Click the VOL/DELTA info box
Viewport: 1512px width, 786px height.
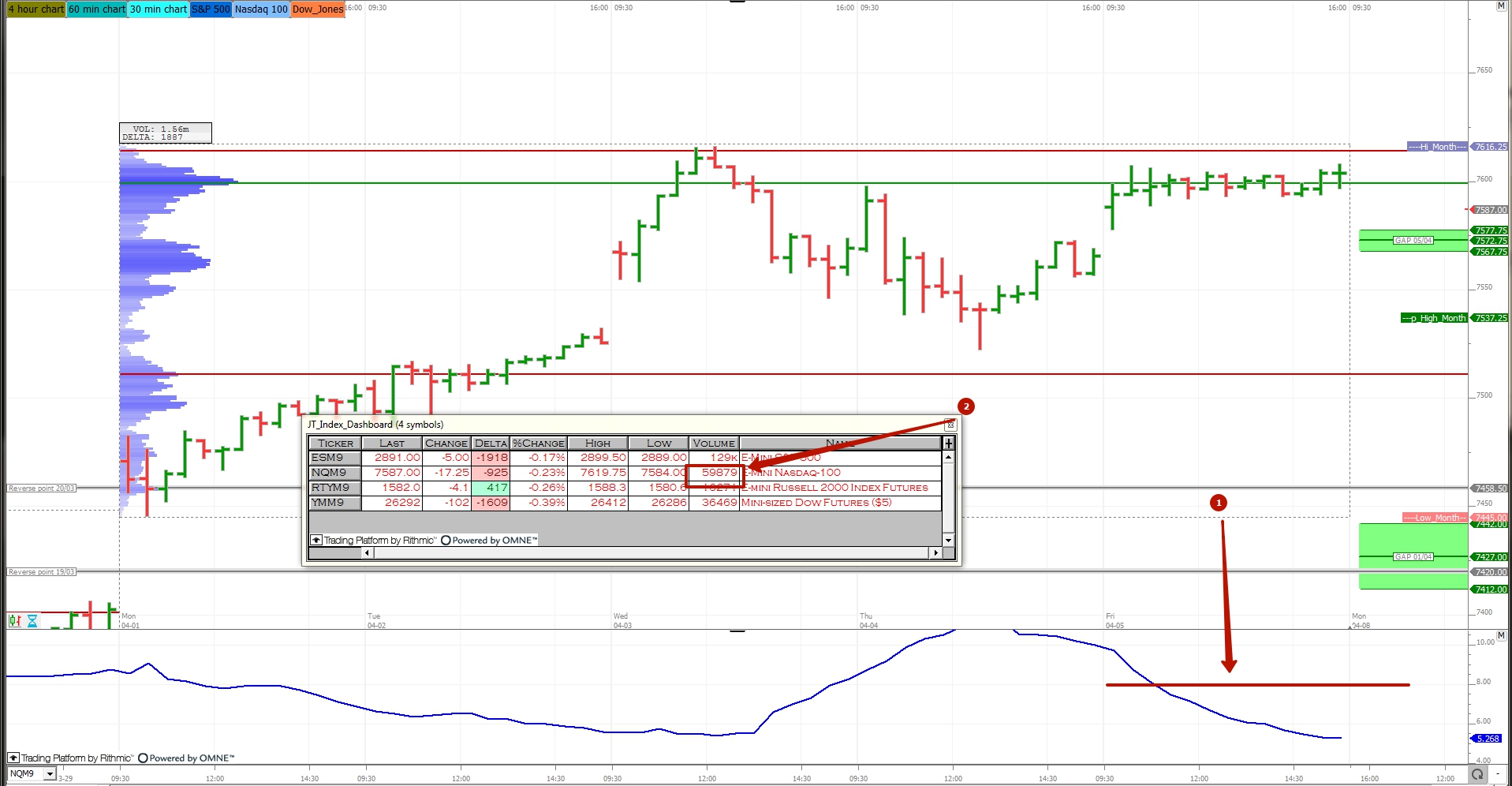tap(166, 133)
